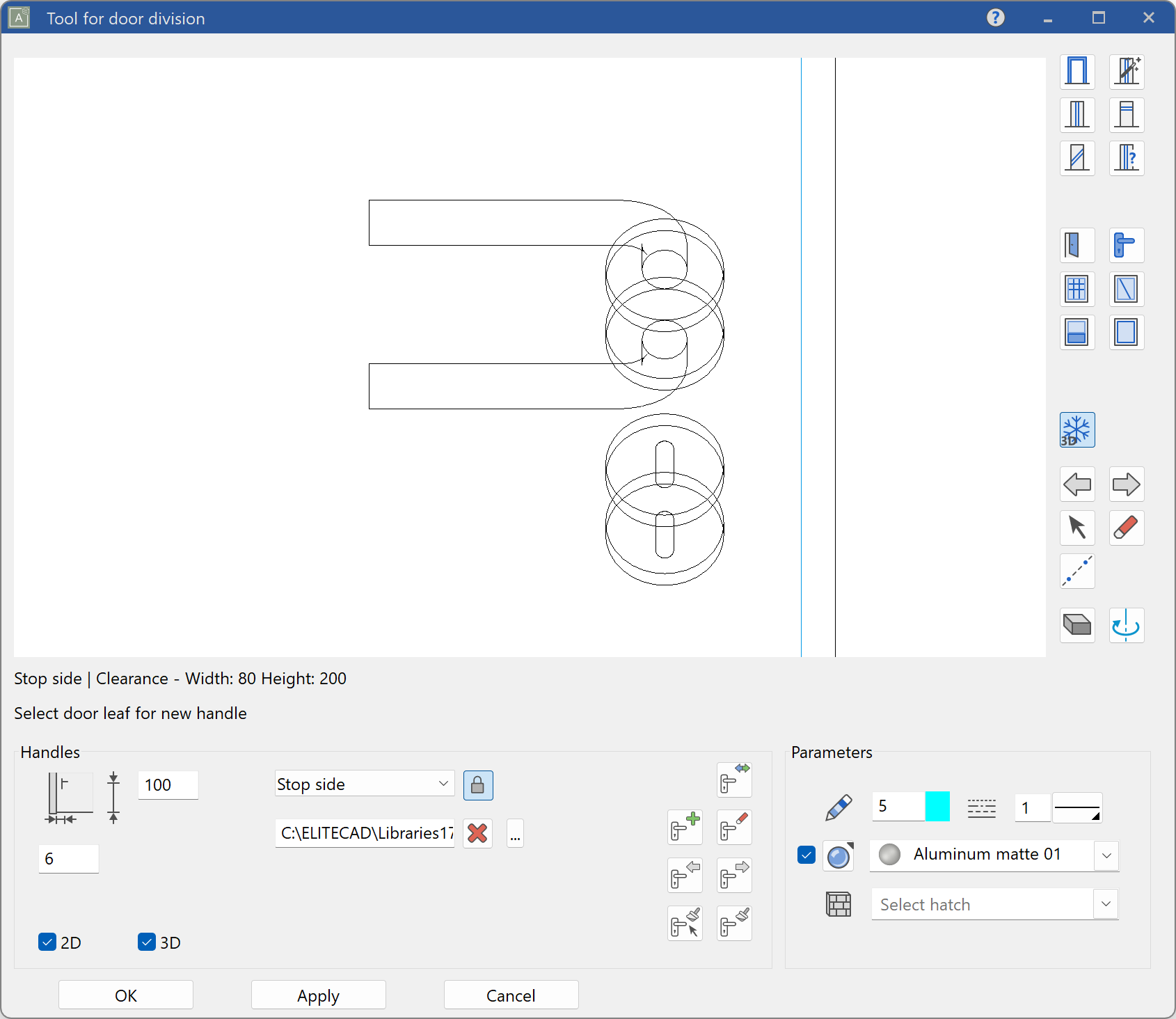Select the panel with diagonal line icon
The image size is (1176, 1019).
pyautogui.click(x=1127, y=289)
